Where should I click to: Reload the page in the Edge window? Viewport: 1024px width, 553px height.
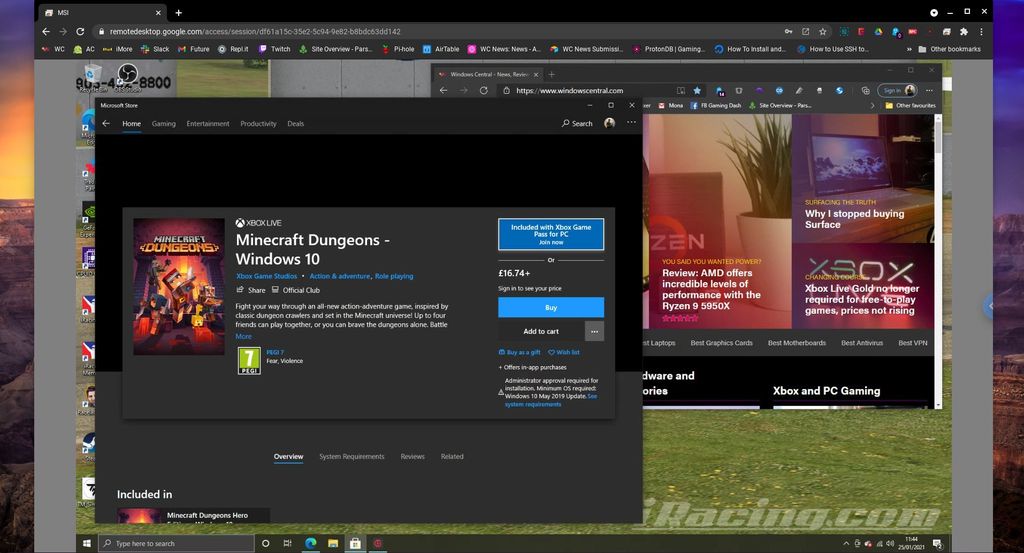(483, 90)
